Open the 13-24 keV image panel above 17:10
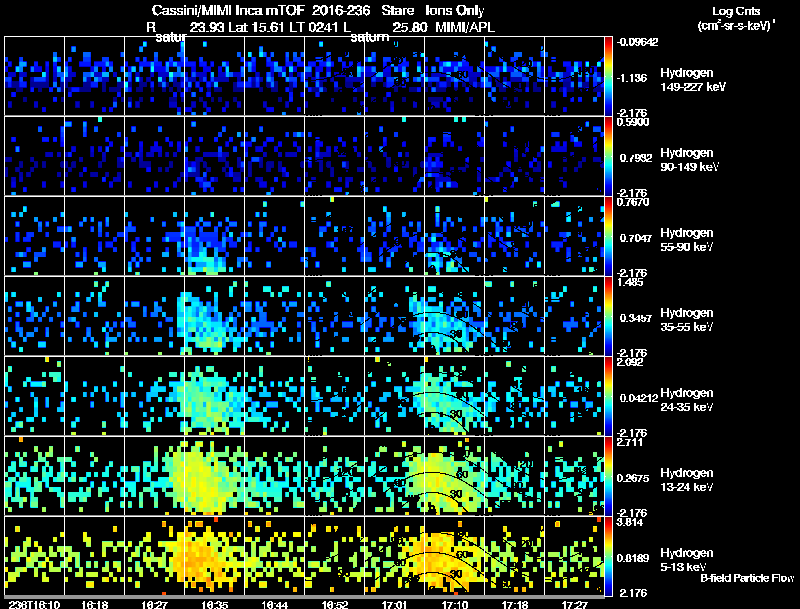 [455, 476]
